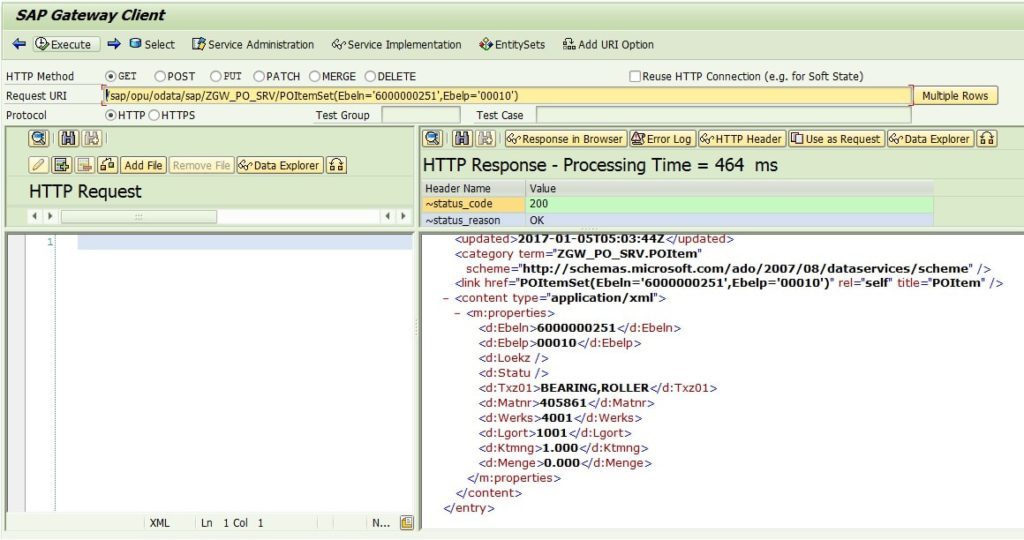Screen dimensions: 1024x540
Task: Click the binoculars search icon in the request pane
Action: (x=69, y=138)
